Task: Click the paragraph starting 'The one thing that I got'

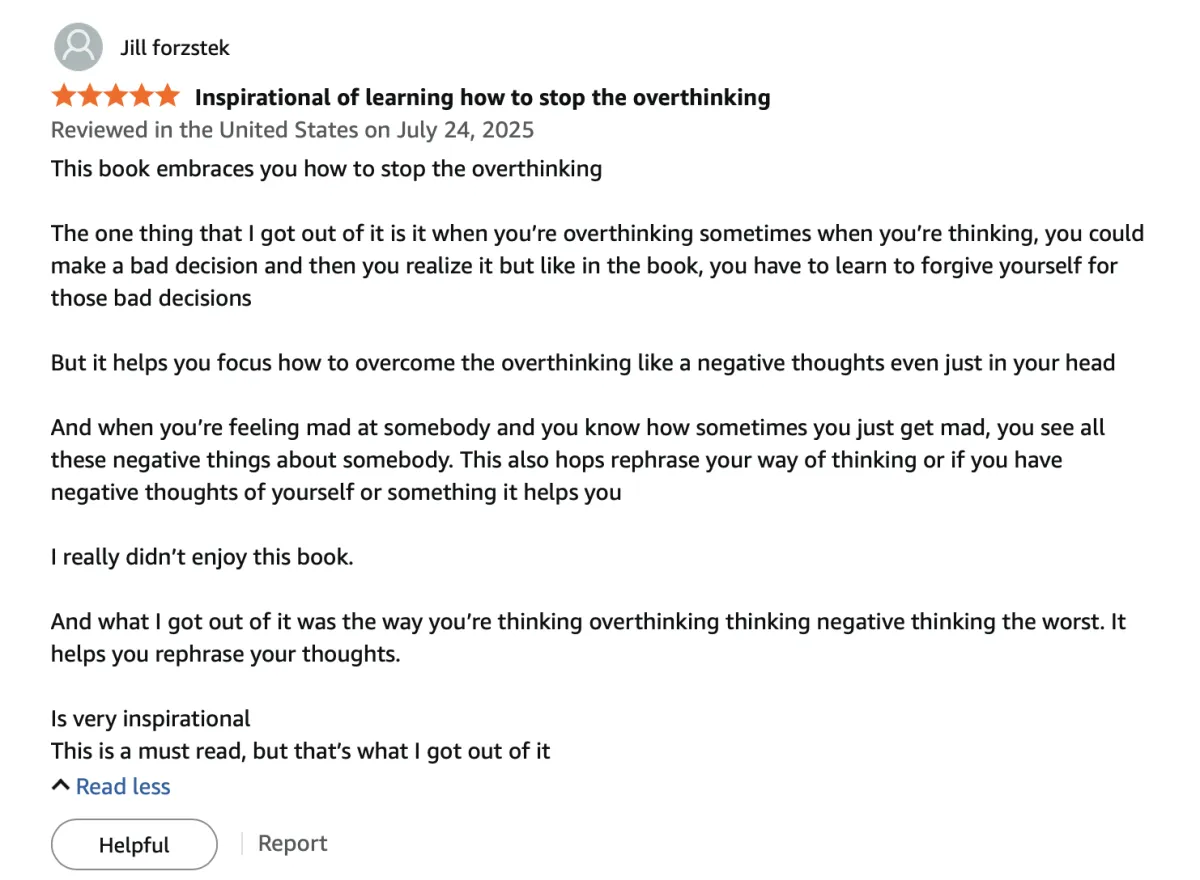Action: tap(597, 265)
